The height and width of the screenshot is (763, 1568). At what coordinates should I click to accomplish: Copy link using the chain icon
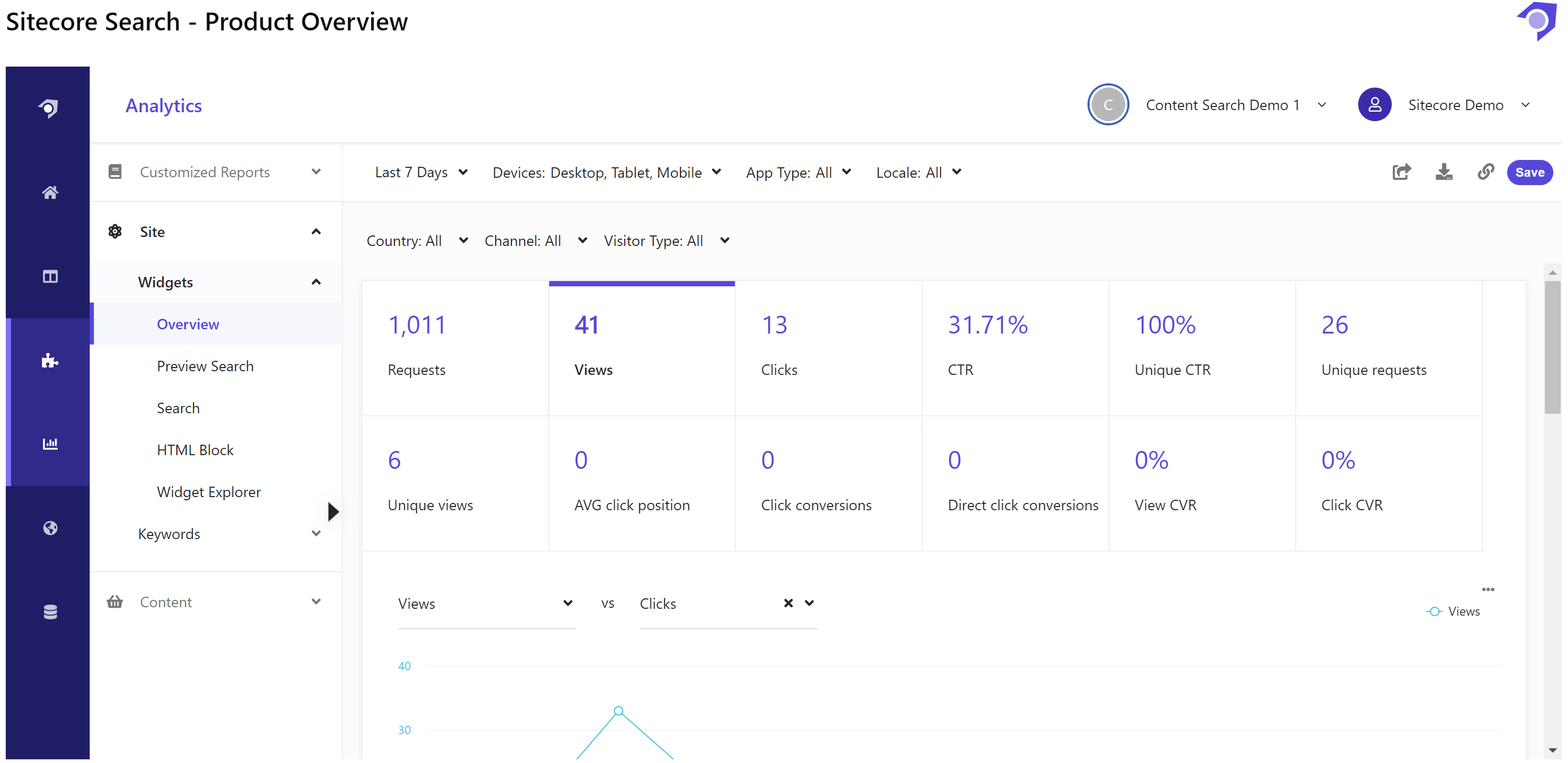(1485, 173)
